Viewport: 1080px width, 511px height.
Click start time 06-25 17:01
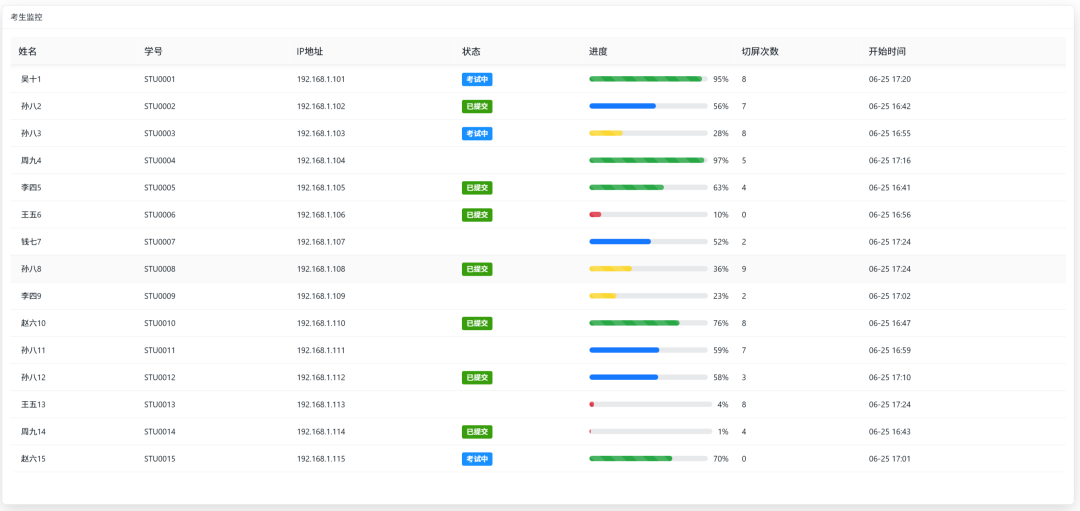coord(890,459)
